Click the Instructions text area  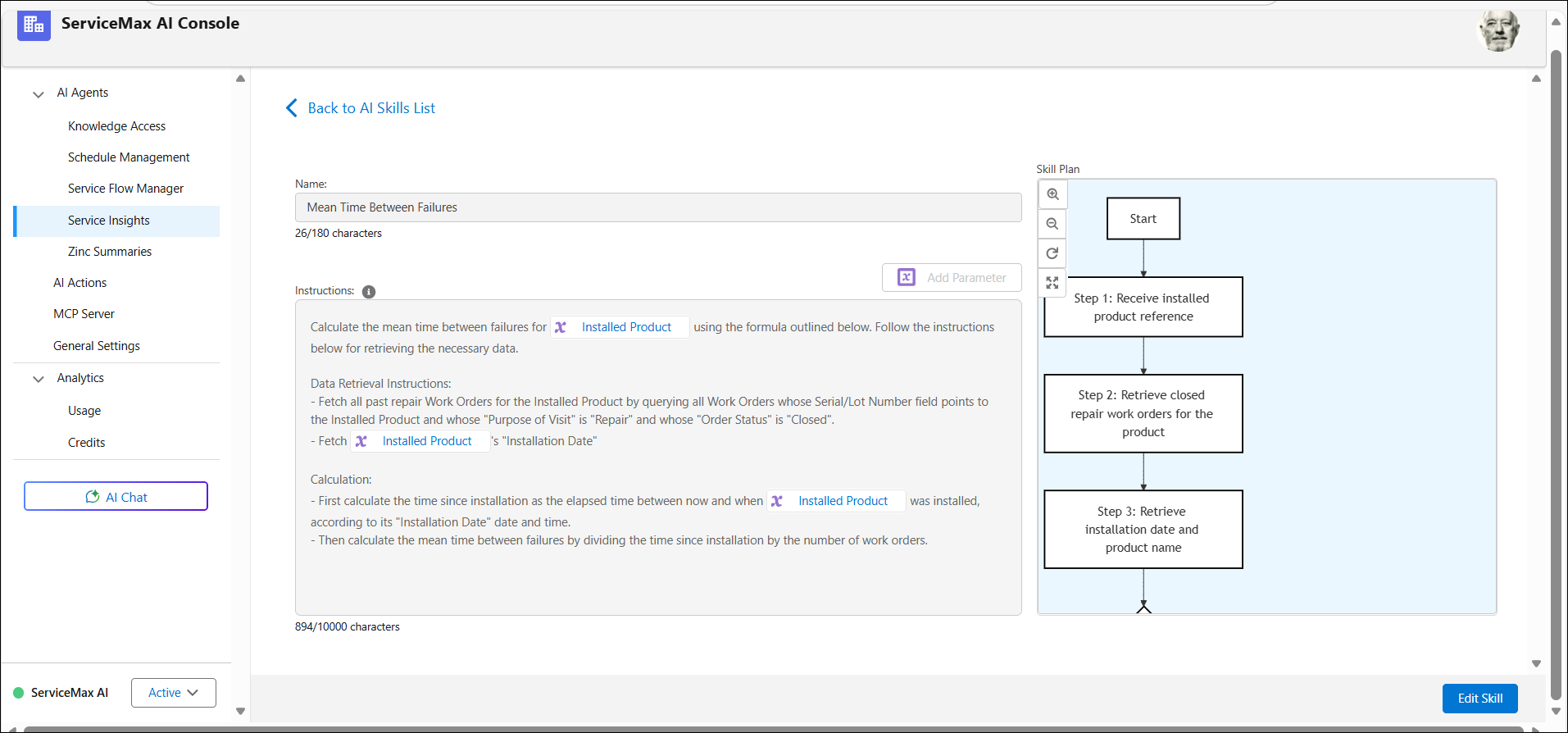coord(658,458)
